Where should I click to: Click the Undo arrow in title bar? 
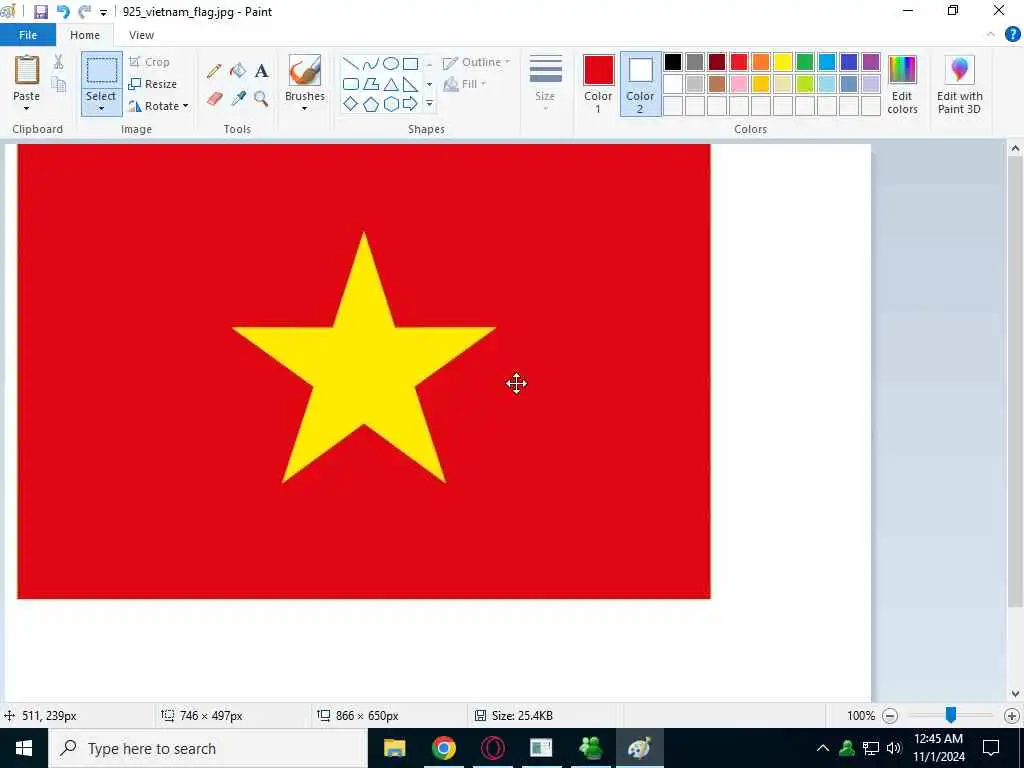tap(63, 12)
